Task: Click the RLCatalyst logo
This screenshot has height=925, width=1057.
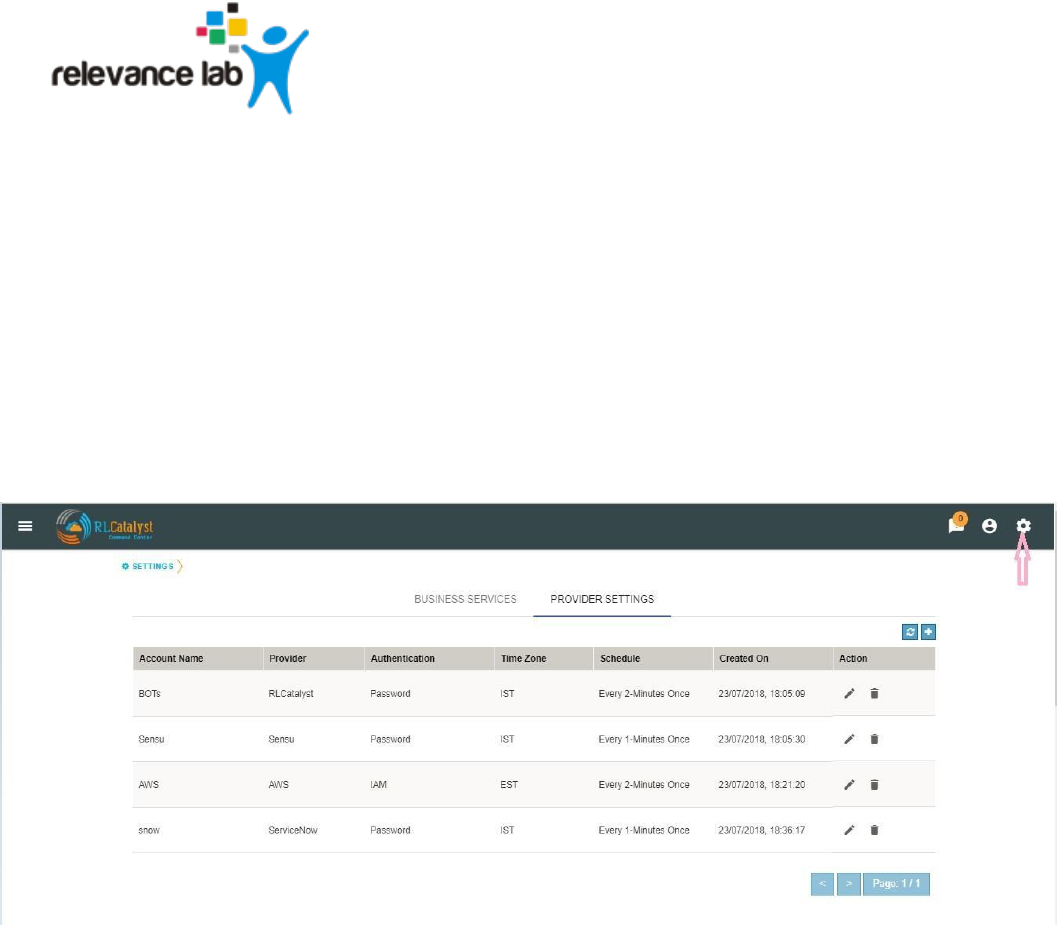Action: pyautogui.click(x=104, y=527)
